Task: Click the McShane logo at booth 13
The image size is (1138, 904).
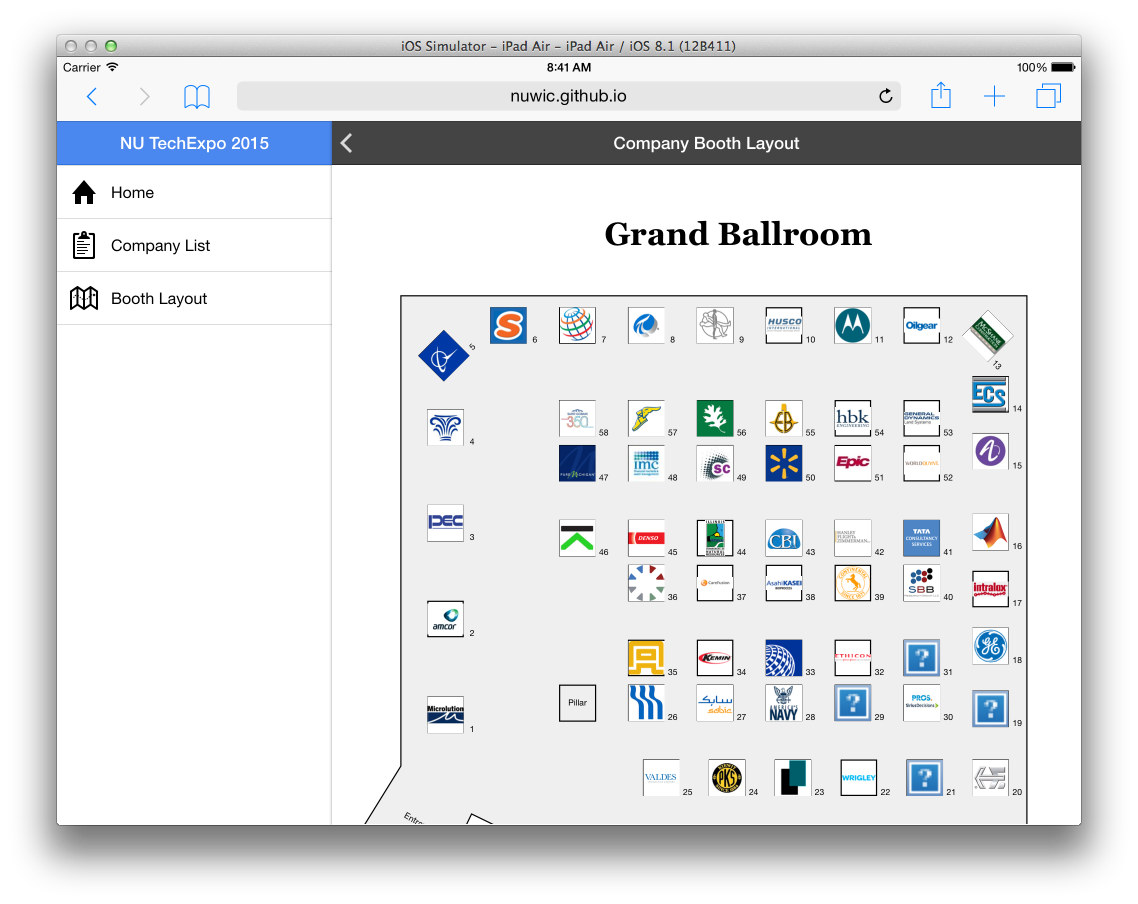Action: (987, 334)
